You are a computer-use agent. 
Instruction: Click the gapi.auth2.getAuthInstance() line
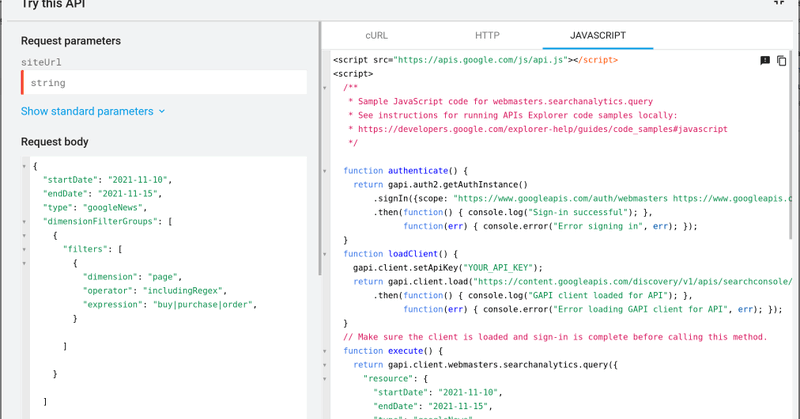coord(440,185)
